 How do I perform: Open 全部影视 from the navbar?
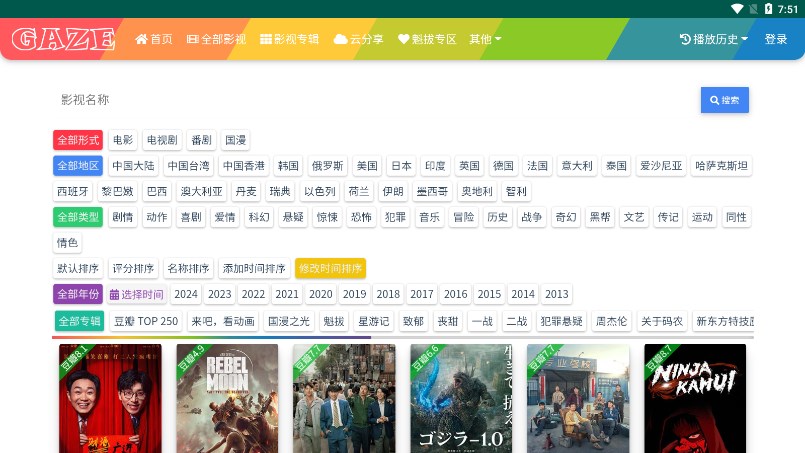click(x=216, y=39)
